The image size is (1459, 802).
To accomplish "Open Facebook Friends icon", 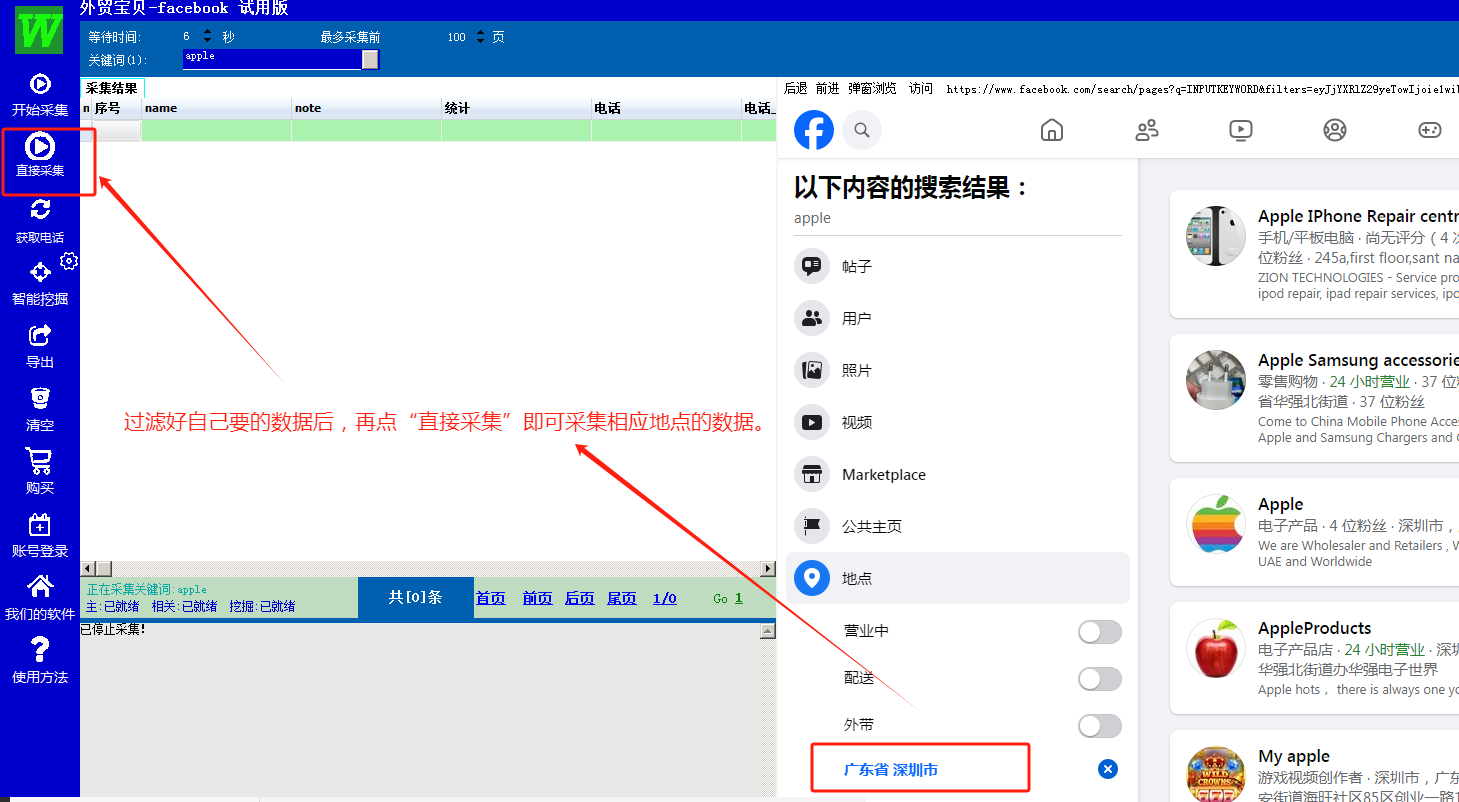I will [x=1147, y=130].
